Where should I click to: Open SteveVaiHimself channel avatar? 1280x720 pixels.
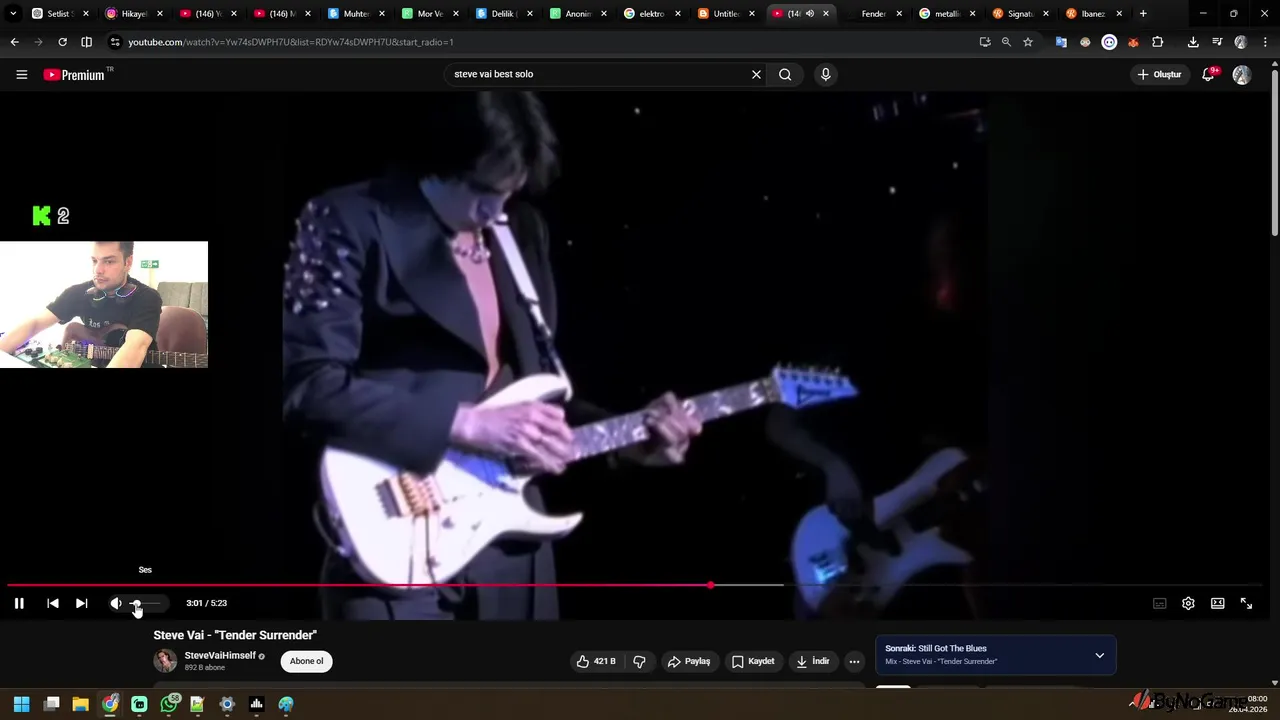click(165, 661)
